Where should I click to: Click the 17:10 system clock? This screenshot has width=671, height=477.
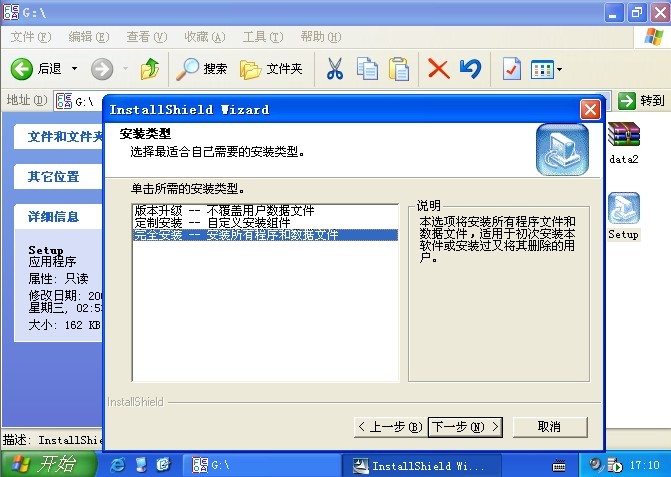[644, 465]
